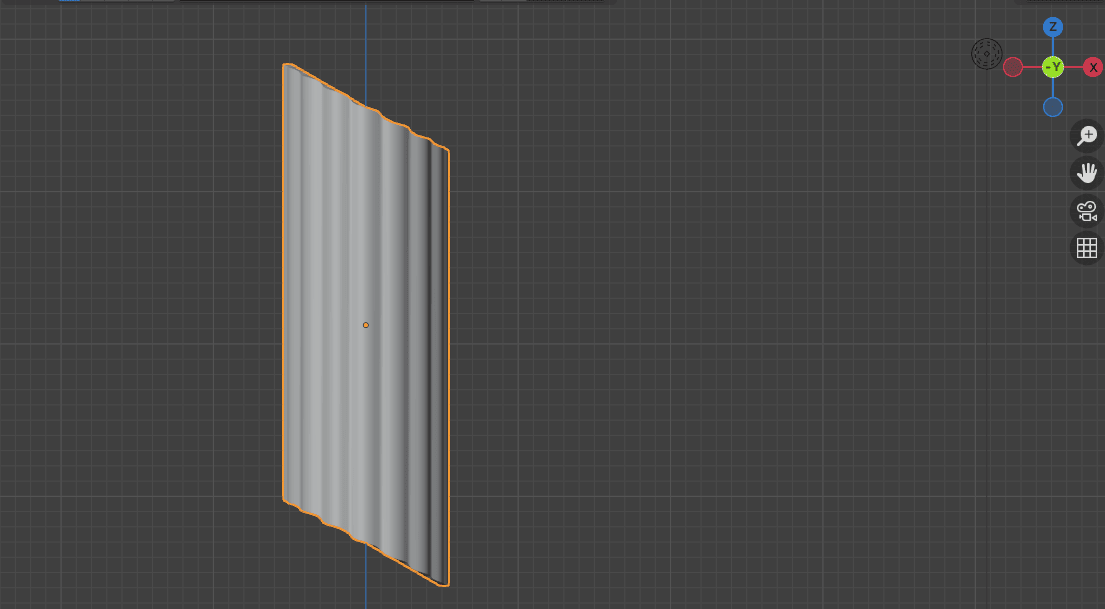This screenshot has width=1105, height=609.
Task: Click the darkest fold near the mesh's right edge
Action: tap(439, 360)
